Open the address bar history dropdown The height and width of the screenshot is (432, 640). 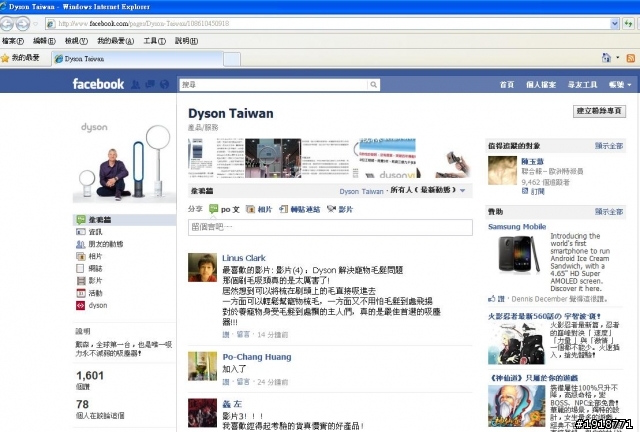click(x=615, y=24)
